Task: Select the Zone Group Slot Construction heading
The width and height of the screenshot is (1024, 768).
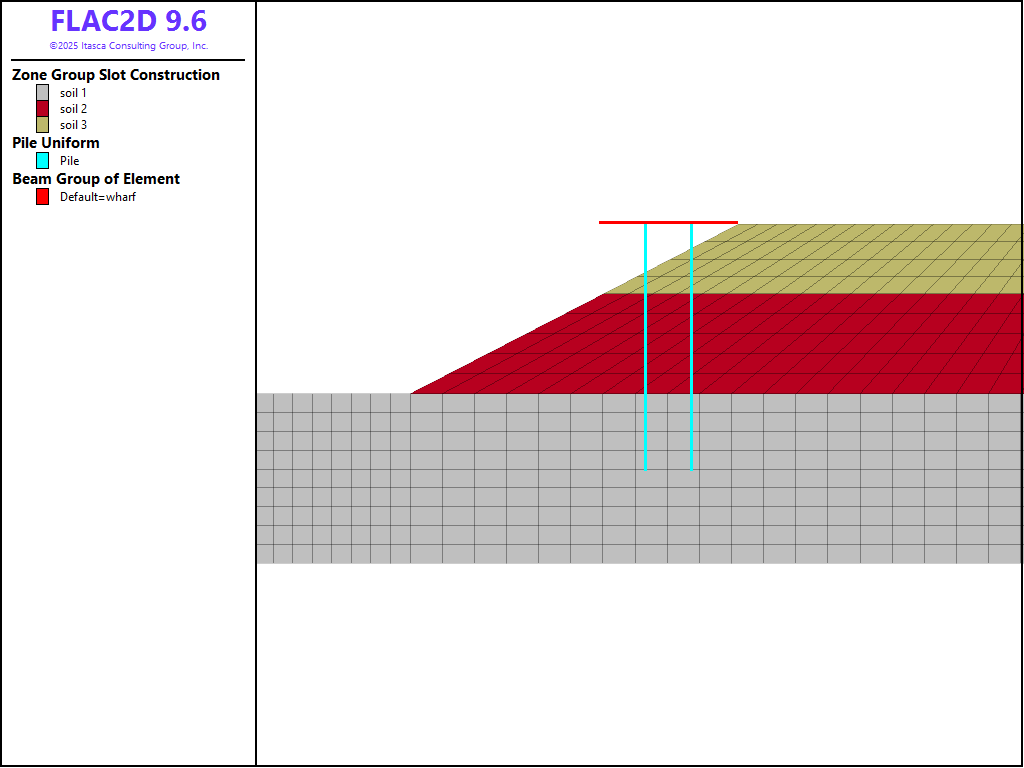Action: point(116,75)
